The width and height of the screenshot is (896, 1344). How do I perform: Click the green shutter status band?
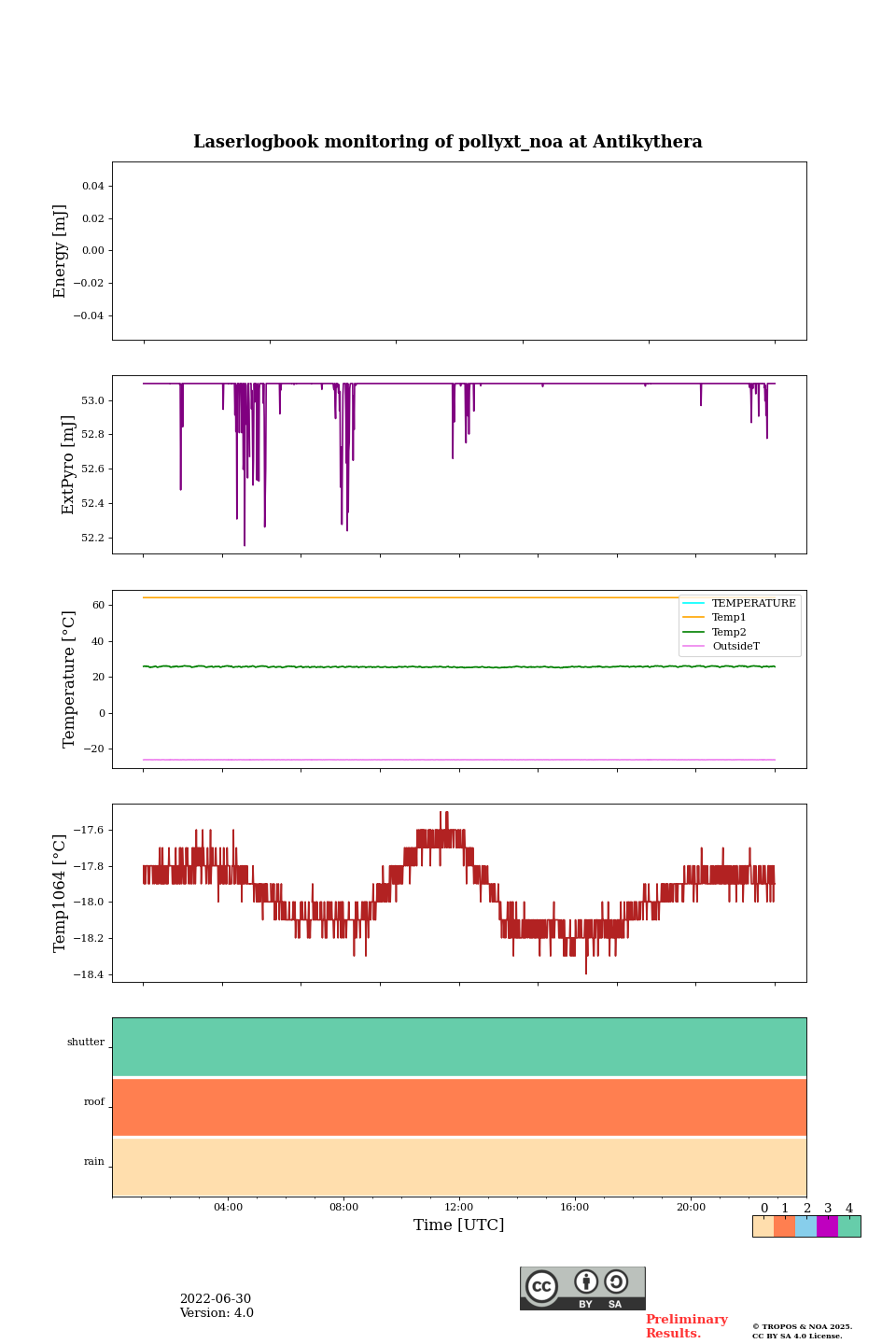(459, 1047)
